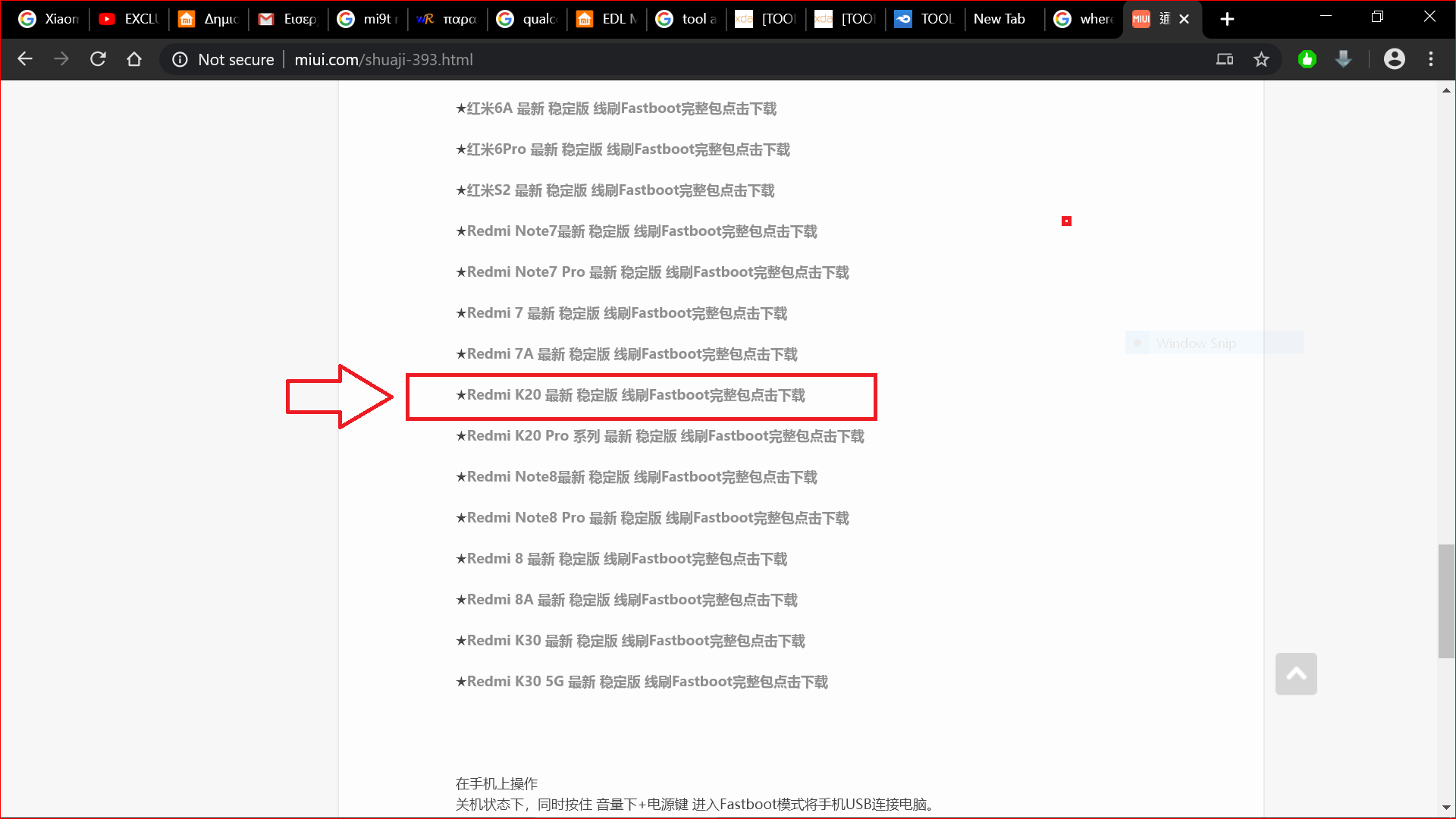Open a new tab with the plus button

pos(1227,19)
